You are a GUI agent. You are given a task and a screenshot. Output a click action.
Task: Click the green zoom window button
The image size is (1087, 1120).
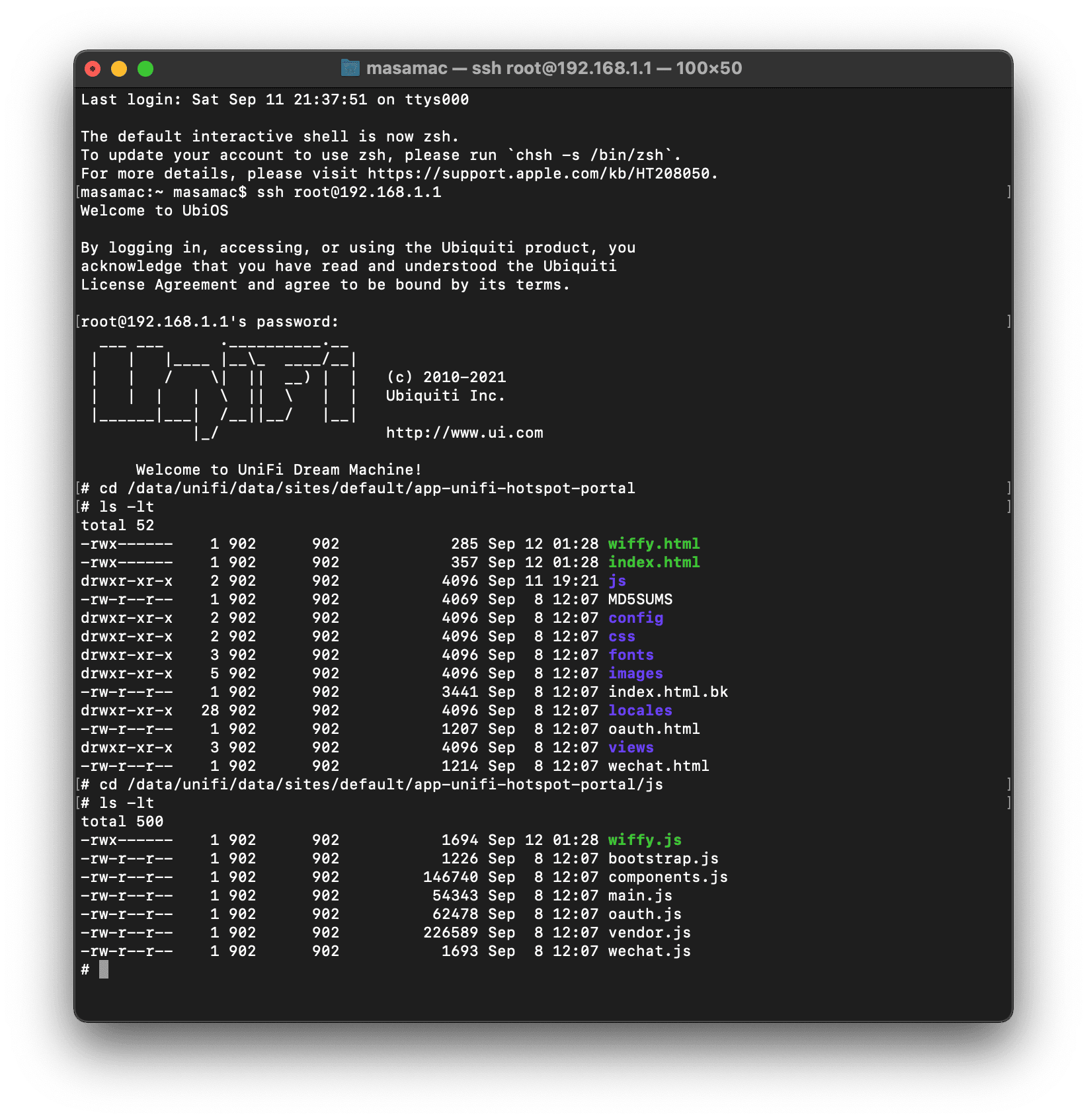(x=145, y=69)
